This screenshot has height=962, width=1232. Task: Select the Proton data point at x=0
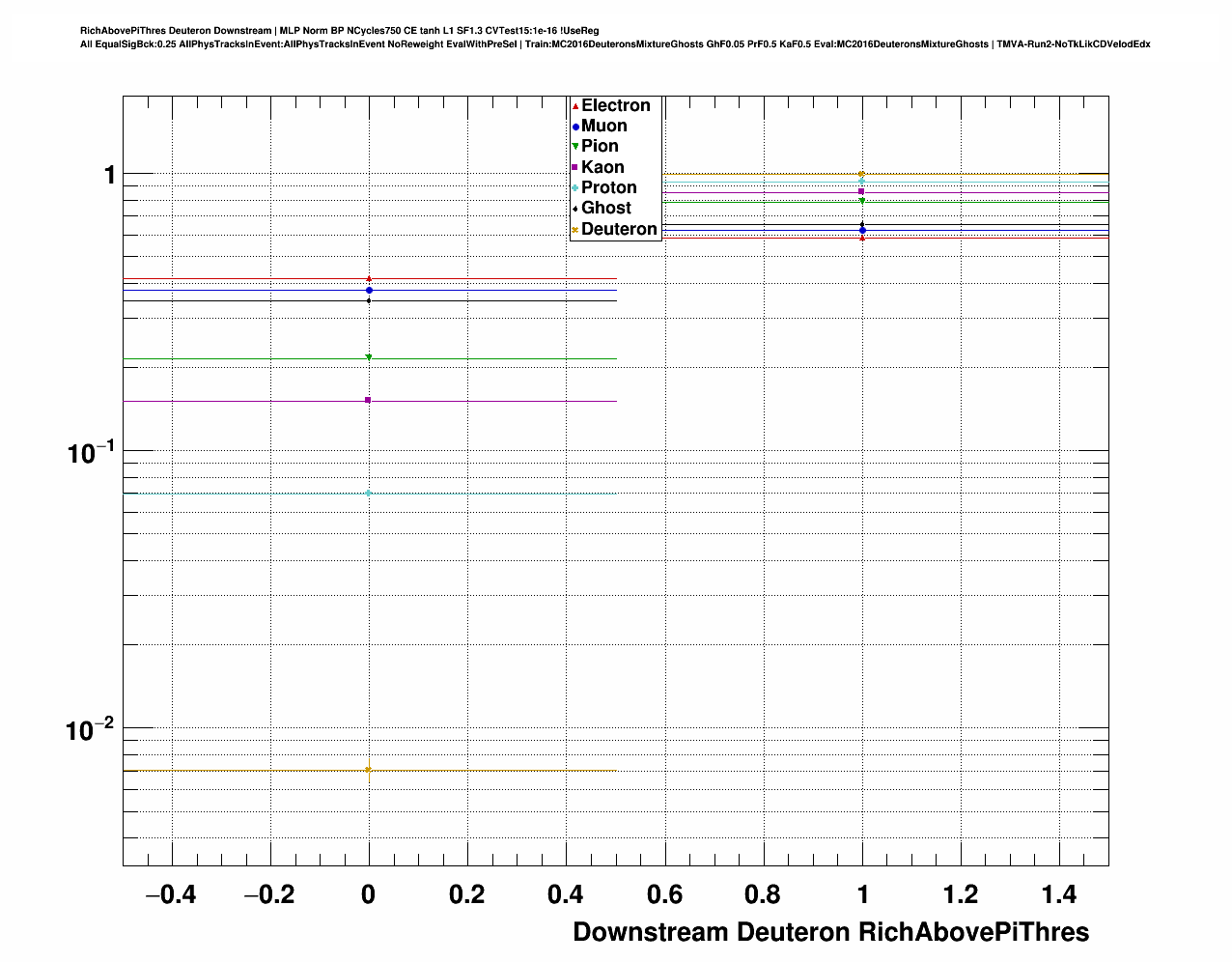click(x=369, y=493)
